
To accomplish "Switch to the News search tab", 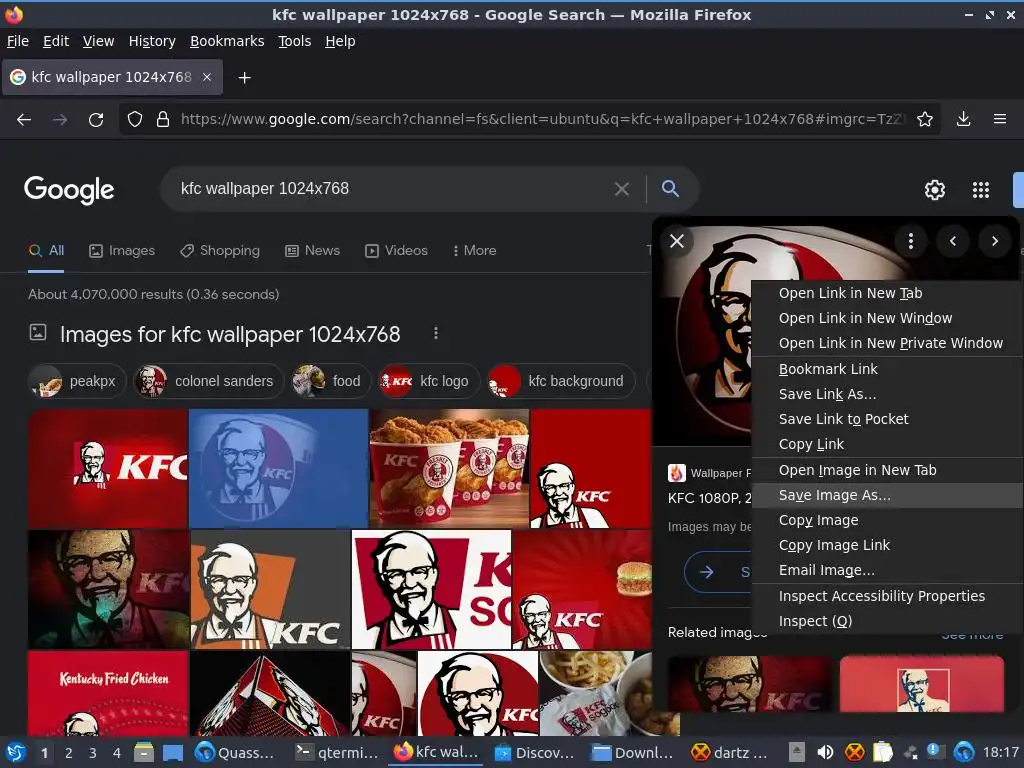I will pos(313,251).
